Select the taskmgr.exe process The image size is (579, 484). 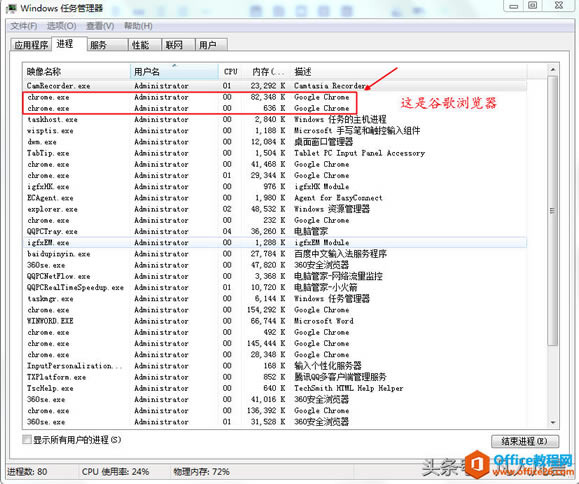275,299
